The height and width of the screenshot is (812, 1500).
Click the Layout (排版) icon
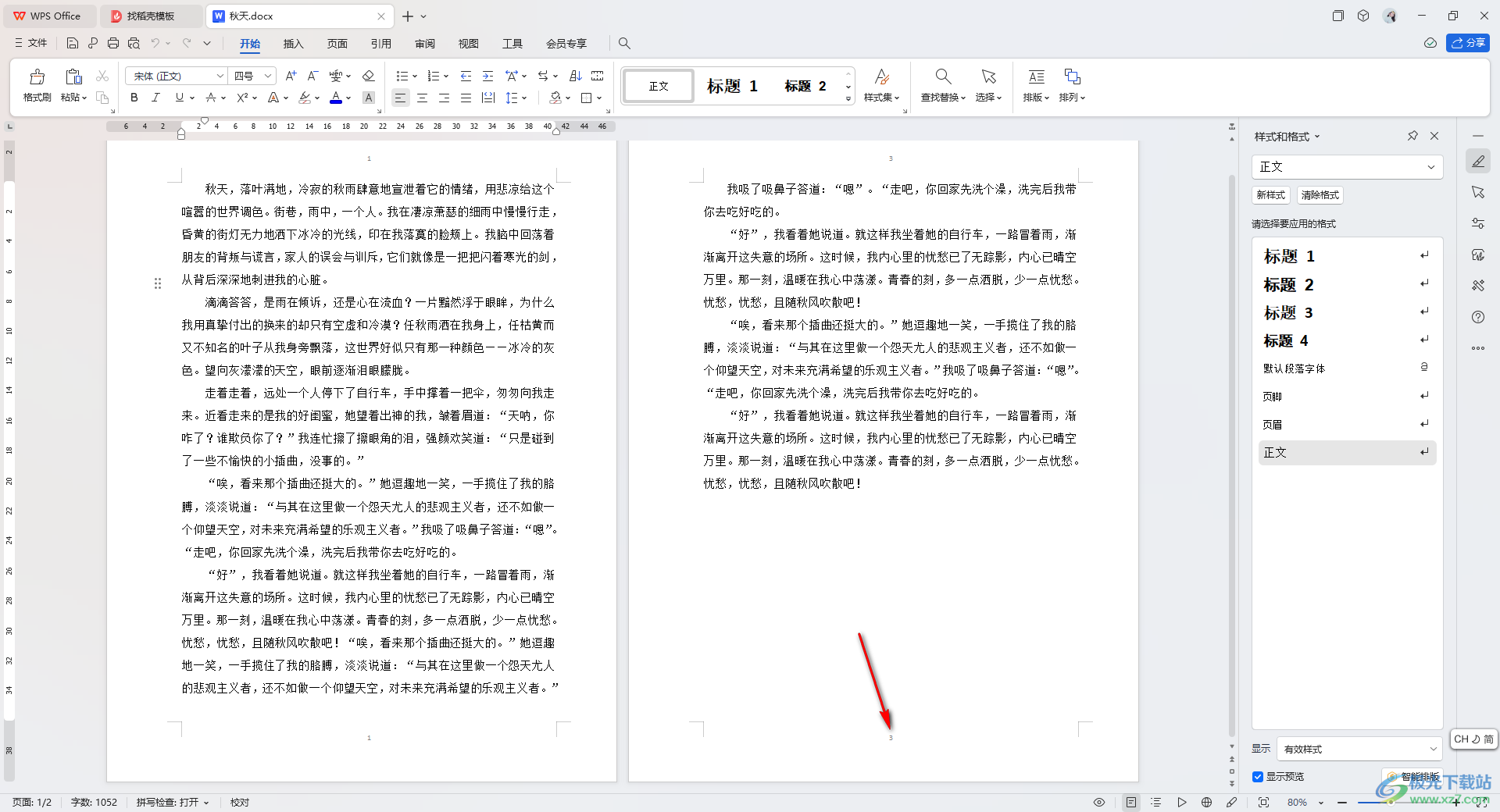tap(1036, 84)
